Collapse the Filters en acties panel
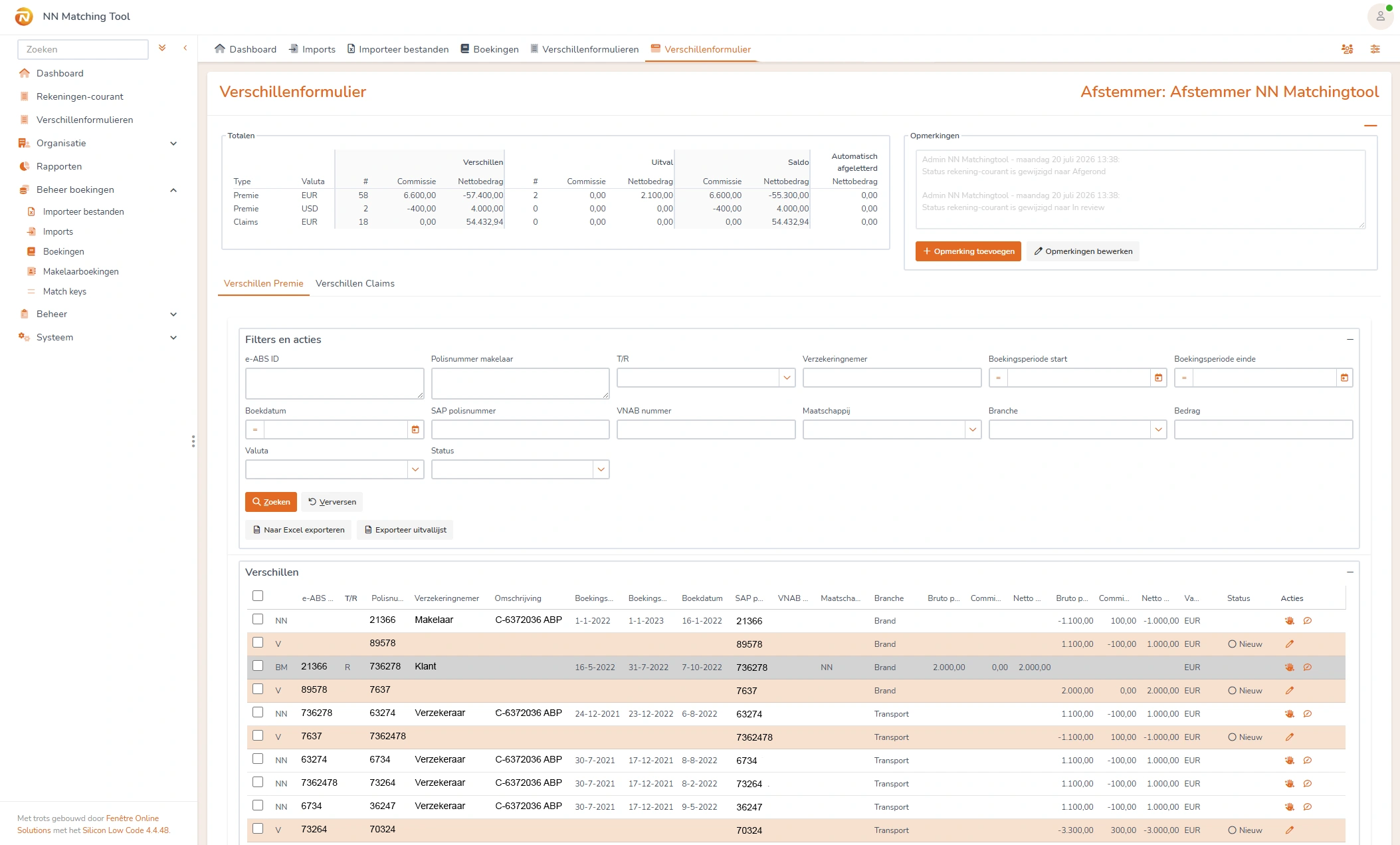This screenshot has height=845, width=1400. click(x=1350, y=339)
